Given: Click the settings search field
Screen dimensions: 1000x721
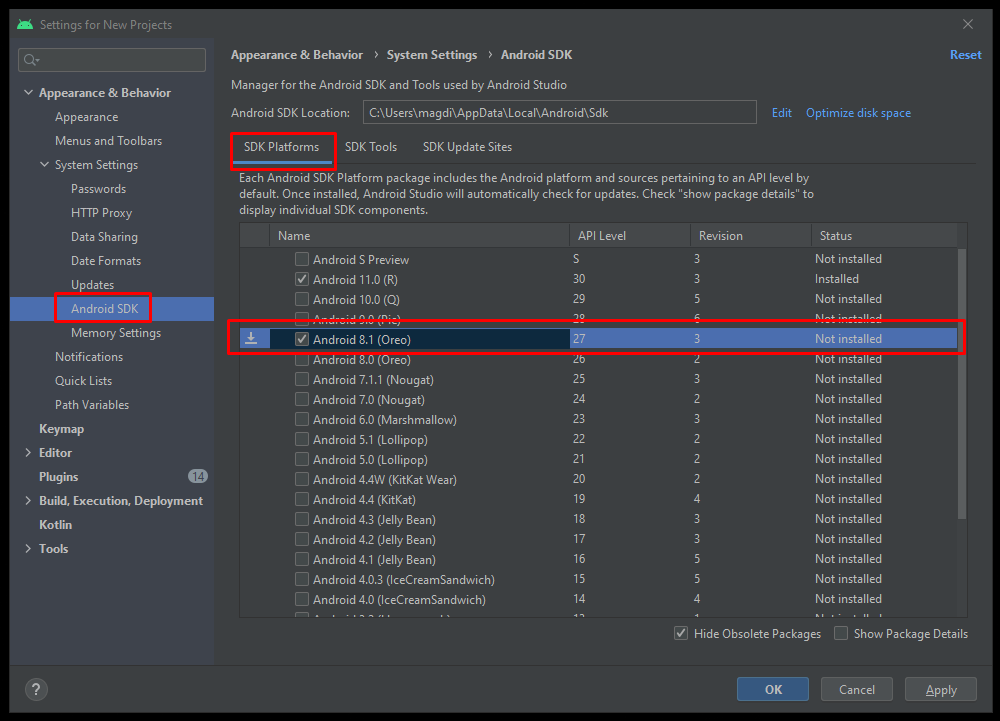Looking at the screenshot, I should pyautogui.click(x=112, y=60).
